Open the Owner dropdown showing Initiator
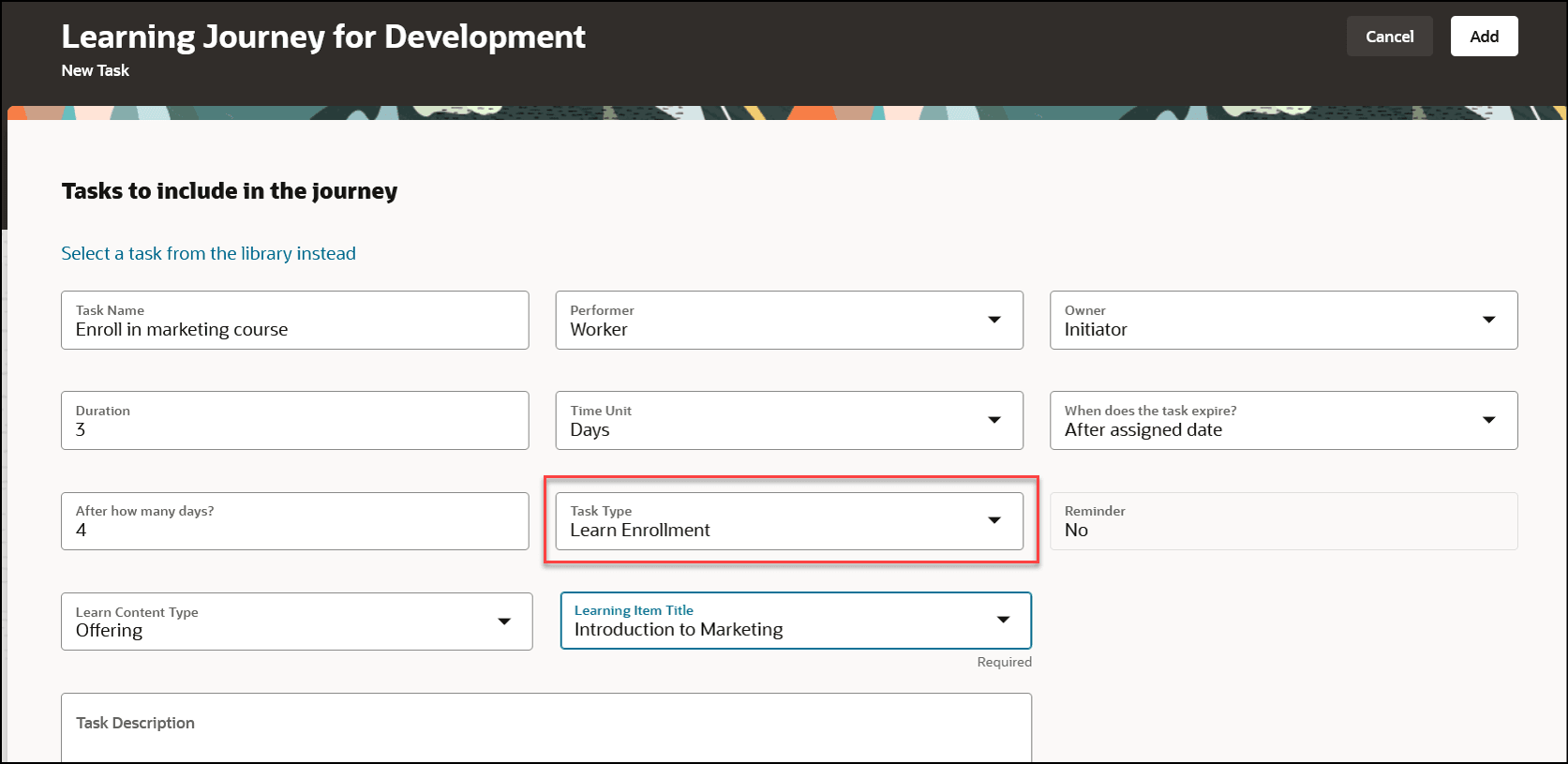This screenshot has height=764, width=1568. (1284, 321)
